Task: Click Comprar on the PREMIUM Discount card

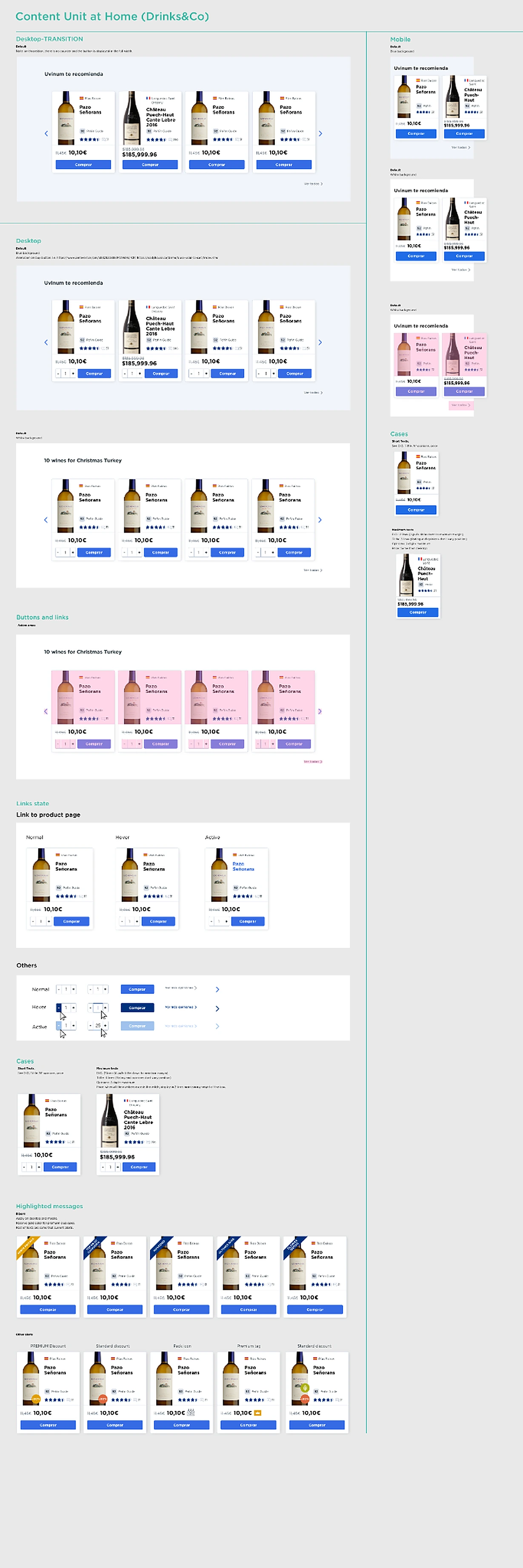Action: pyautogui.click(x=48, y=1424)
